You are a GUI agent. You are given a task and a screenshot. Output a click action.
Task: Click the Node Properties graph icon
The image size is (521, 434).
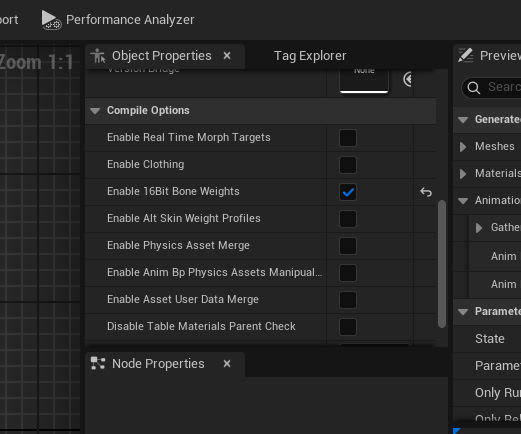pos(98,364)
